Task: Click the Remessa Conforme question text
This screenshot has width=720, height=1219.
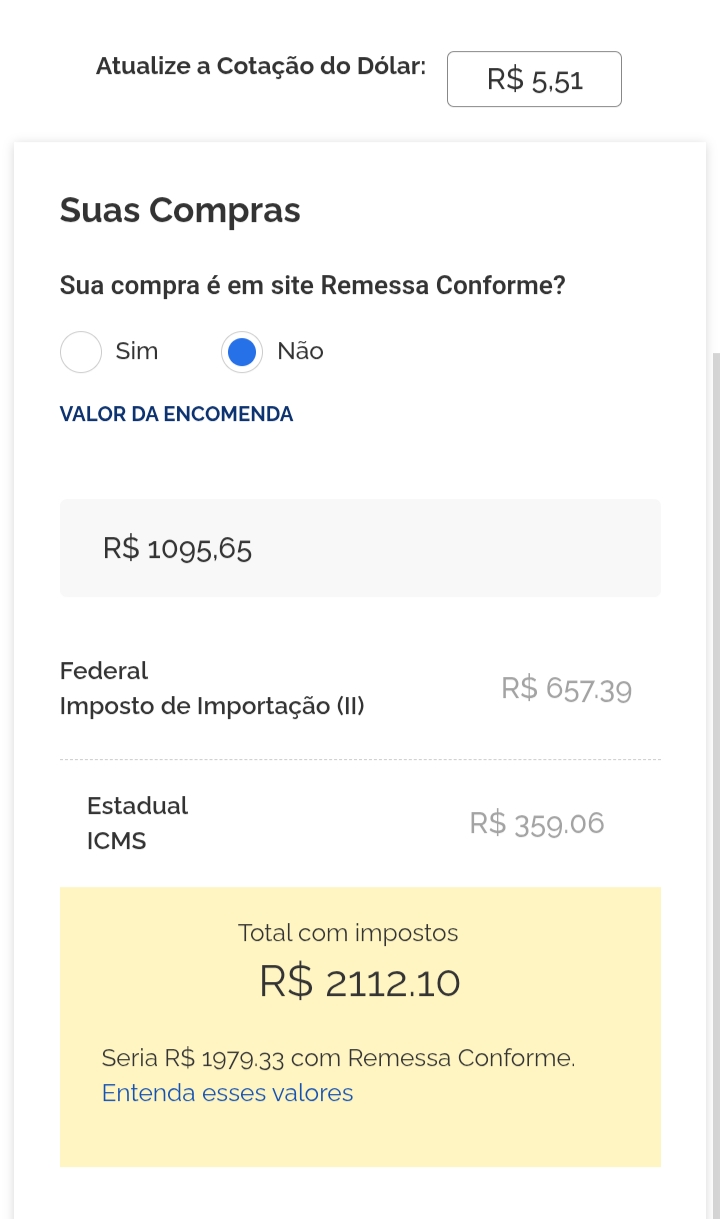Action: point(312,286)
